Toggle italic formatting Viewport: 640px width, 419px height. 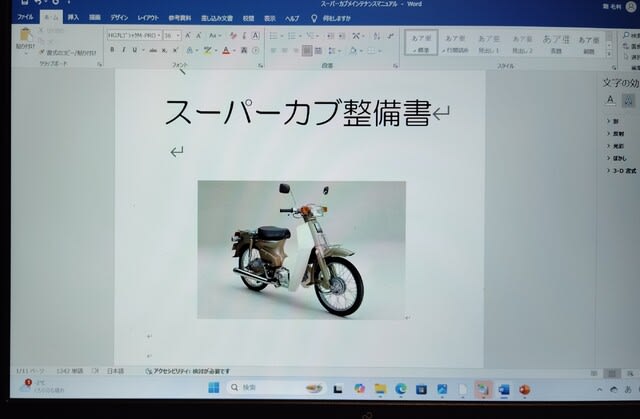pyautogui.click(x=123, y=50)
